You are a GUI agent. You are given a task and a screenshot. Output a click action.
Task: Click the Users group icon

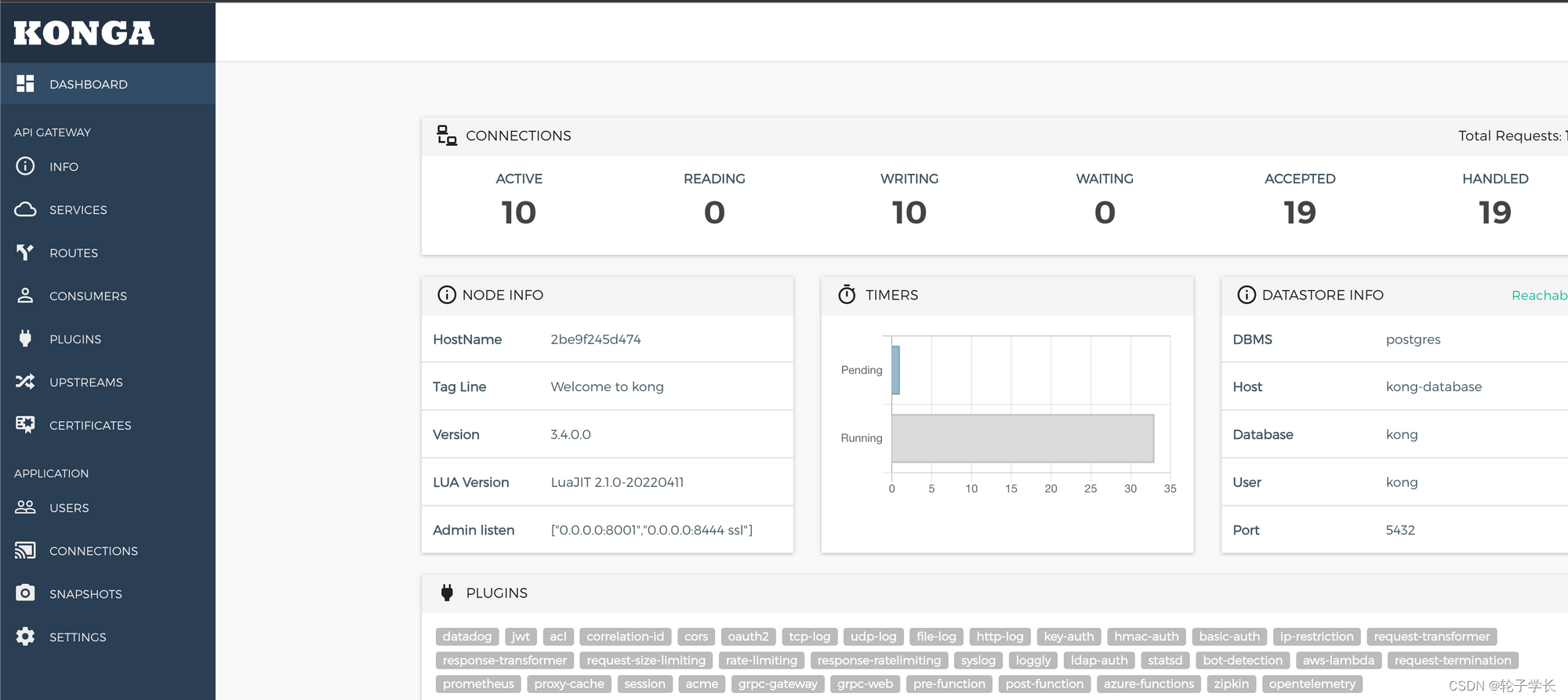coord(25,507)
